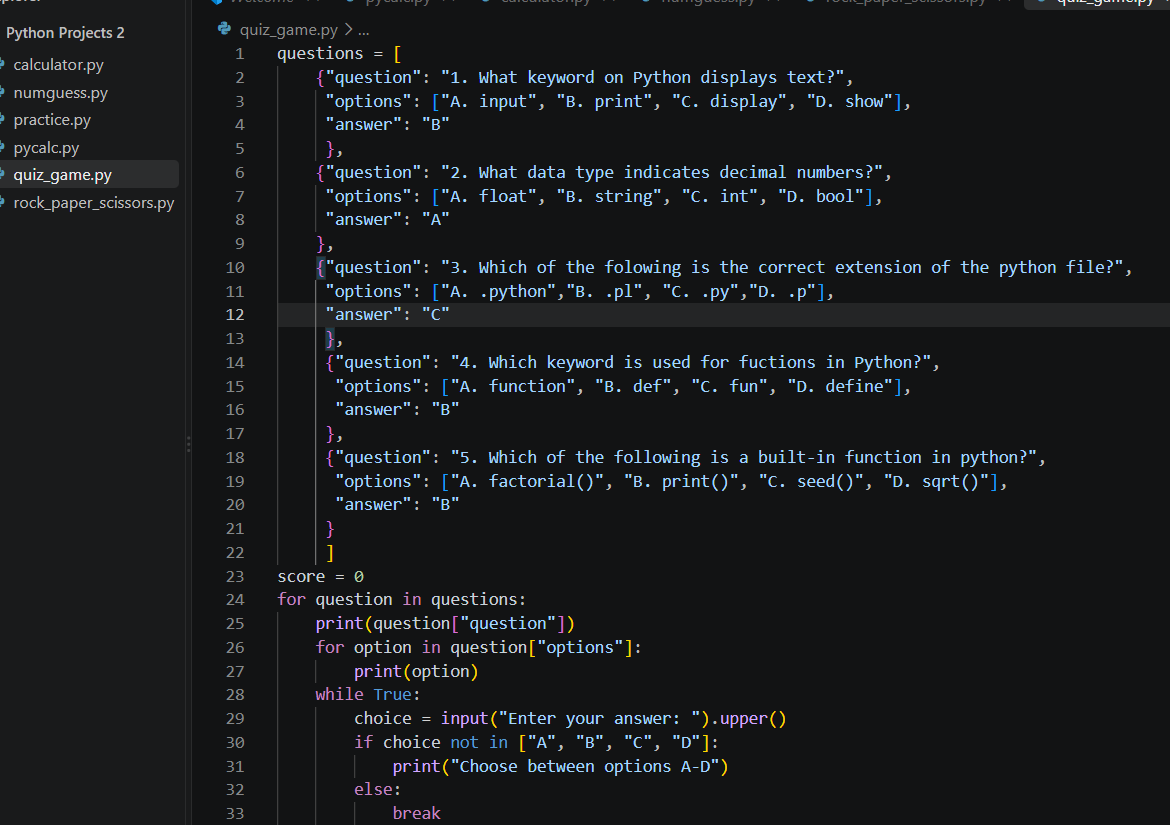Click 'print(question["question"])' statement
The image size is (1170, 825).
click(x=445, y=624)
